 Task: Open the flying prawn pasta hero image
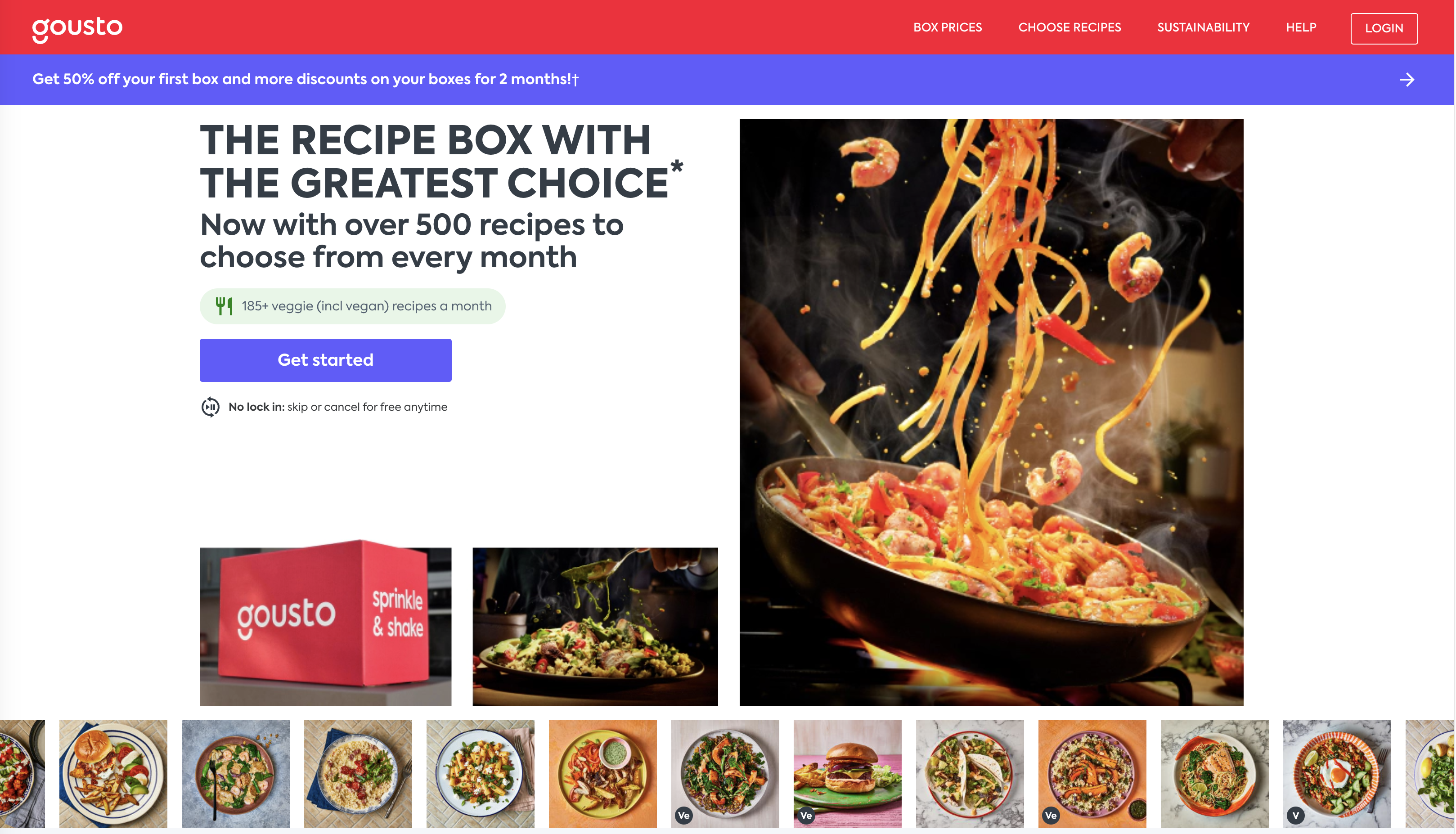pyautogui.click(x=992, y=412)
